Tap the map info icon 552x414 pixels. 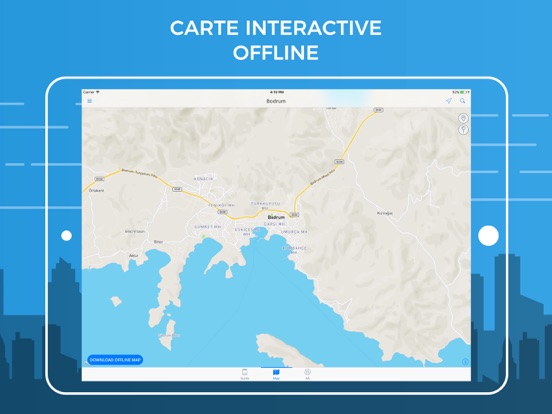pyautogui.click(x=465, y=362)
